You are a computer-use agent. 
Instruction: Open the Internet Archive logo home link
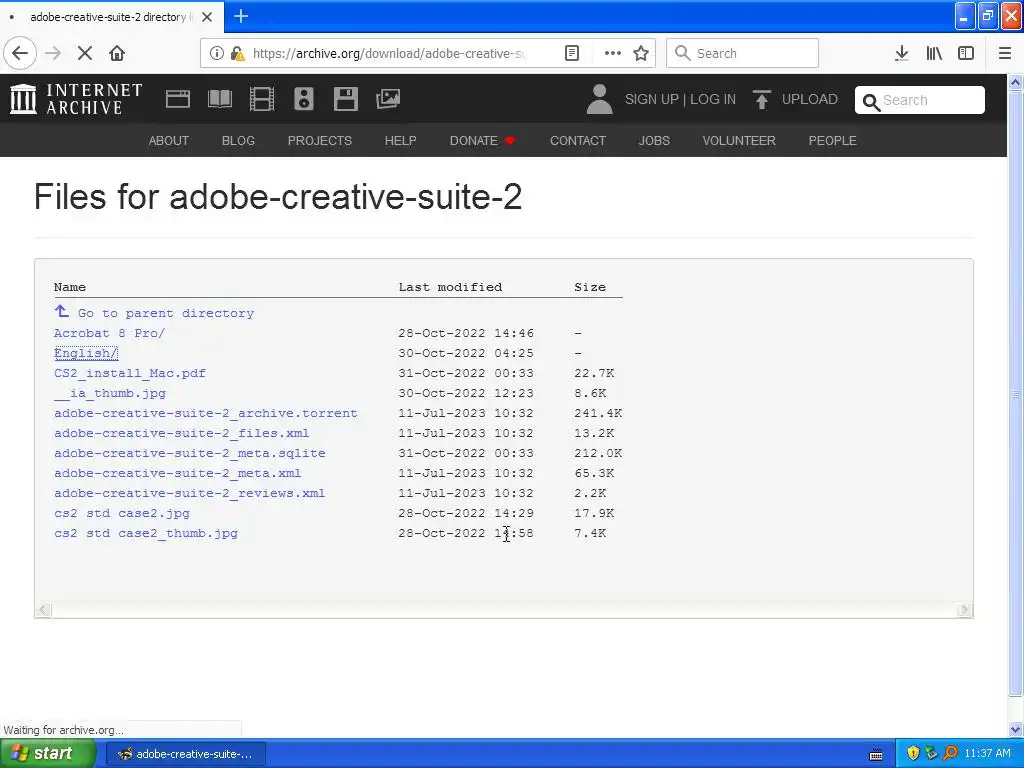pos(76,99)
